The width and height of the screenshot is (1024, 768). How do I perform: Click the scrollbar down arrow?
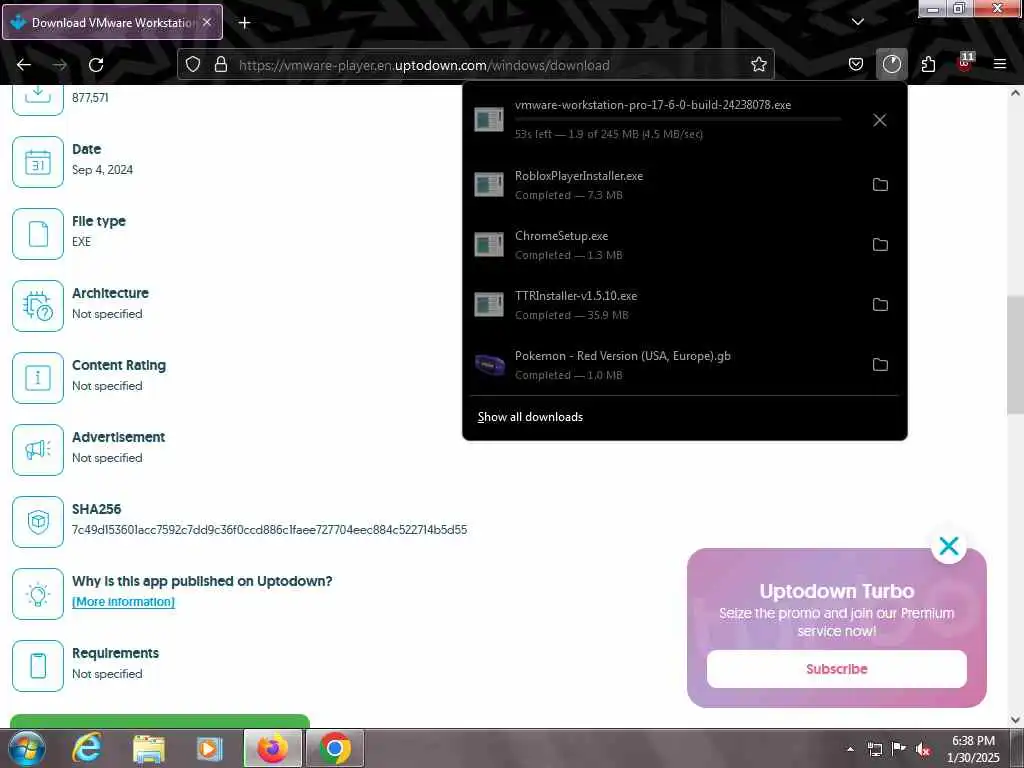(1015, 720)
